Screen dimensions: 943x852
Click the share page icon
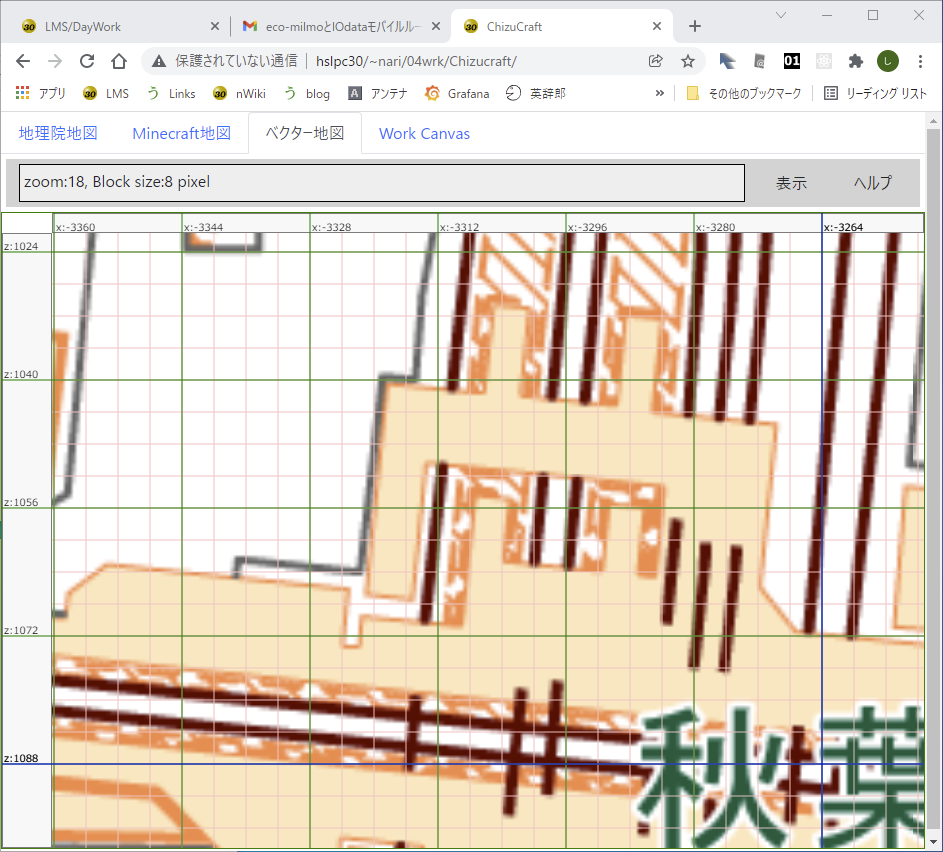click(x=656, y=61)
